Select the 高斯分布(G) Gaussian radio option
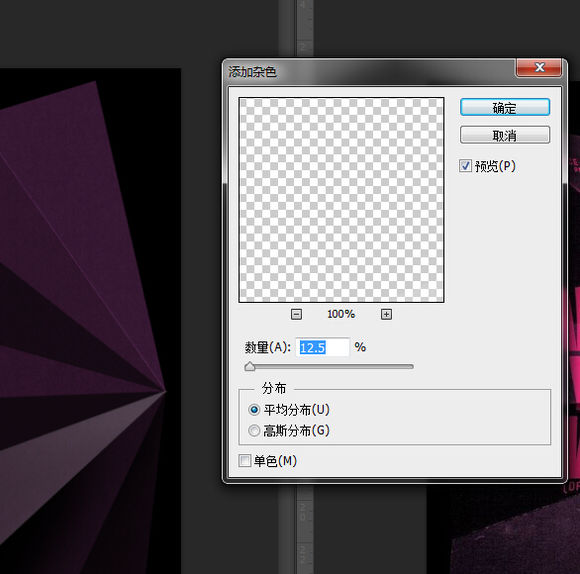Viewport: 580px width, 574px height. (254, 430)
